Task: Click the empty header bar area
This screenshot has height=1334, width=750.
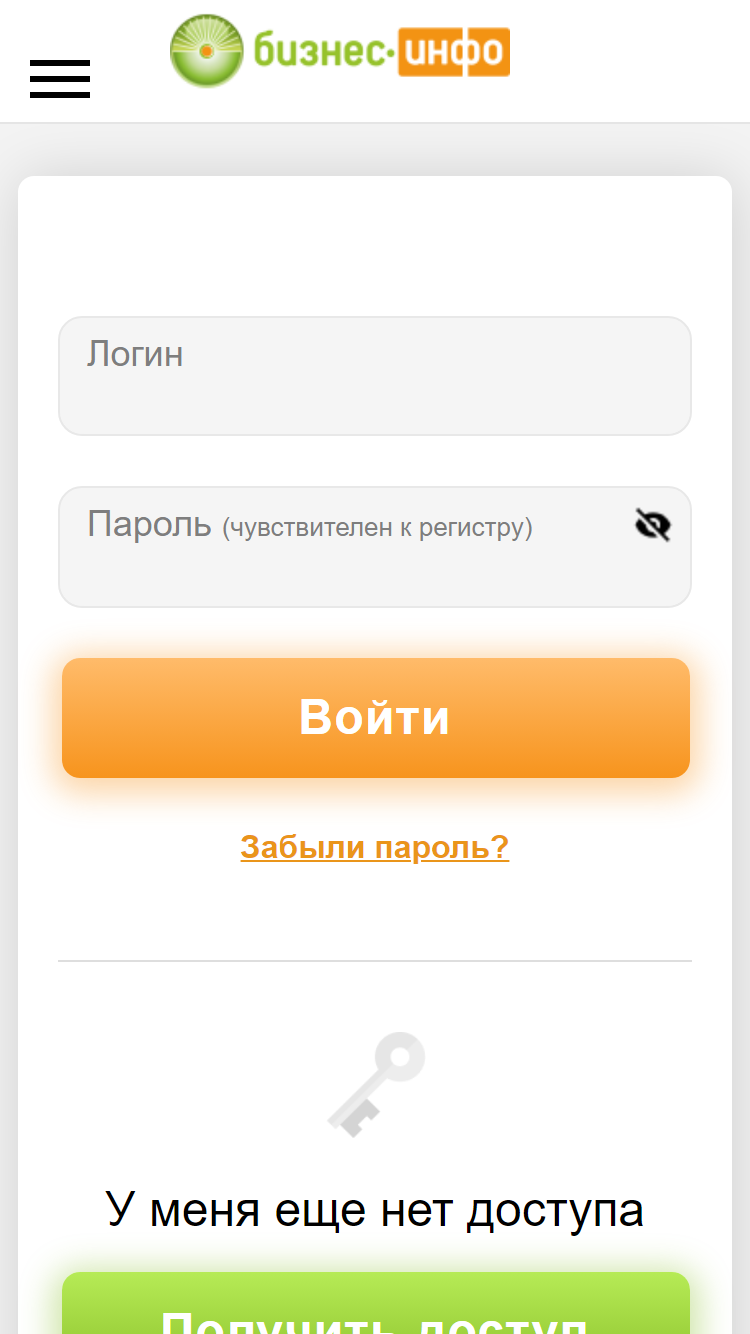Action: tap(630, 60)
